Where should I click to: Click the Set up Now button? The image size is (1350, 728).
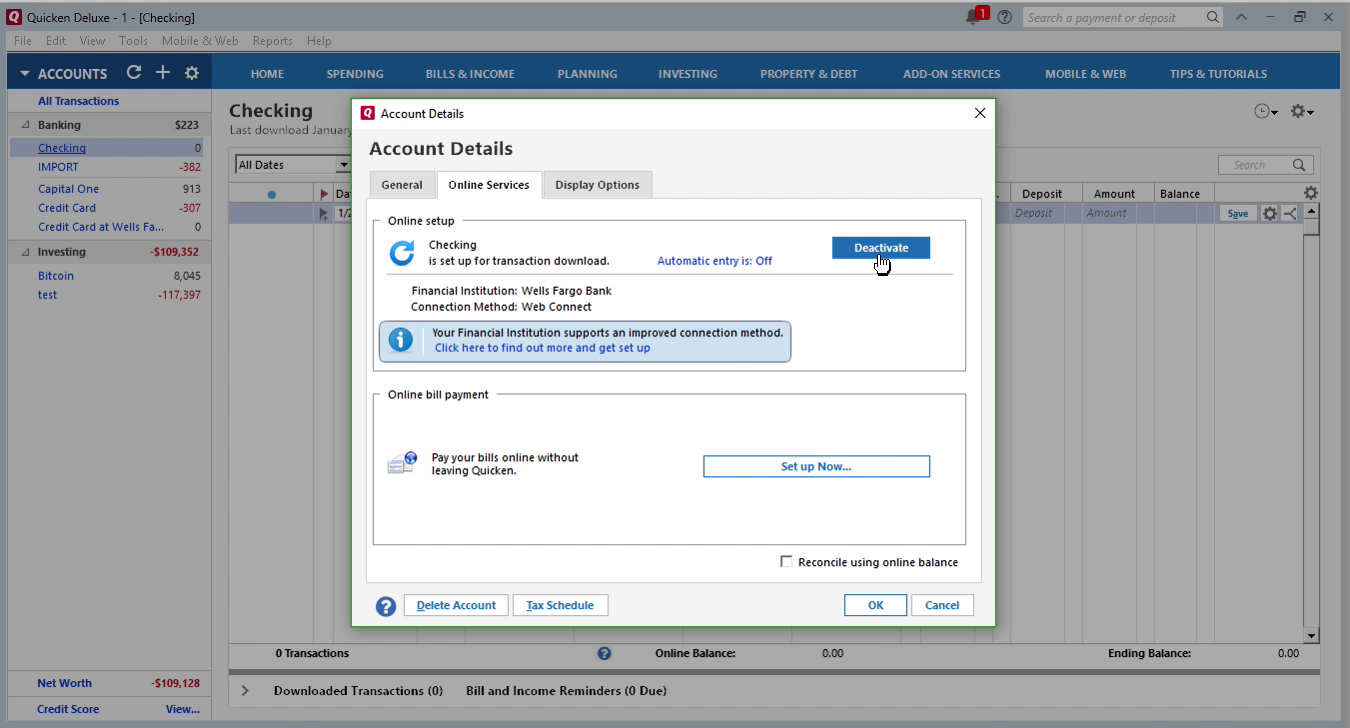point(816,467)
